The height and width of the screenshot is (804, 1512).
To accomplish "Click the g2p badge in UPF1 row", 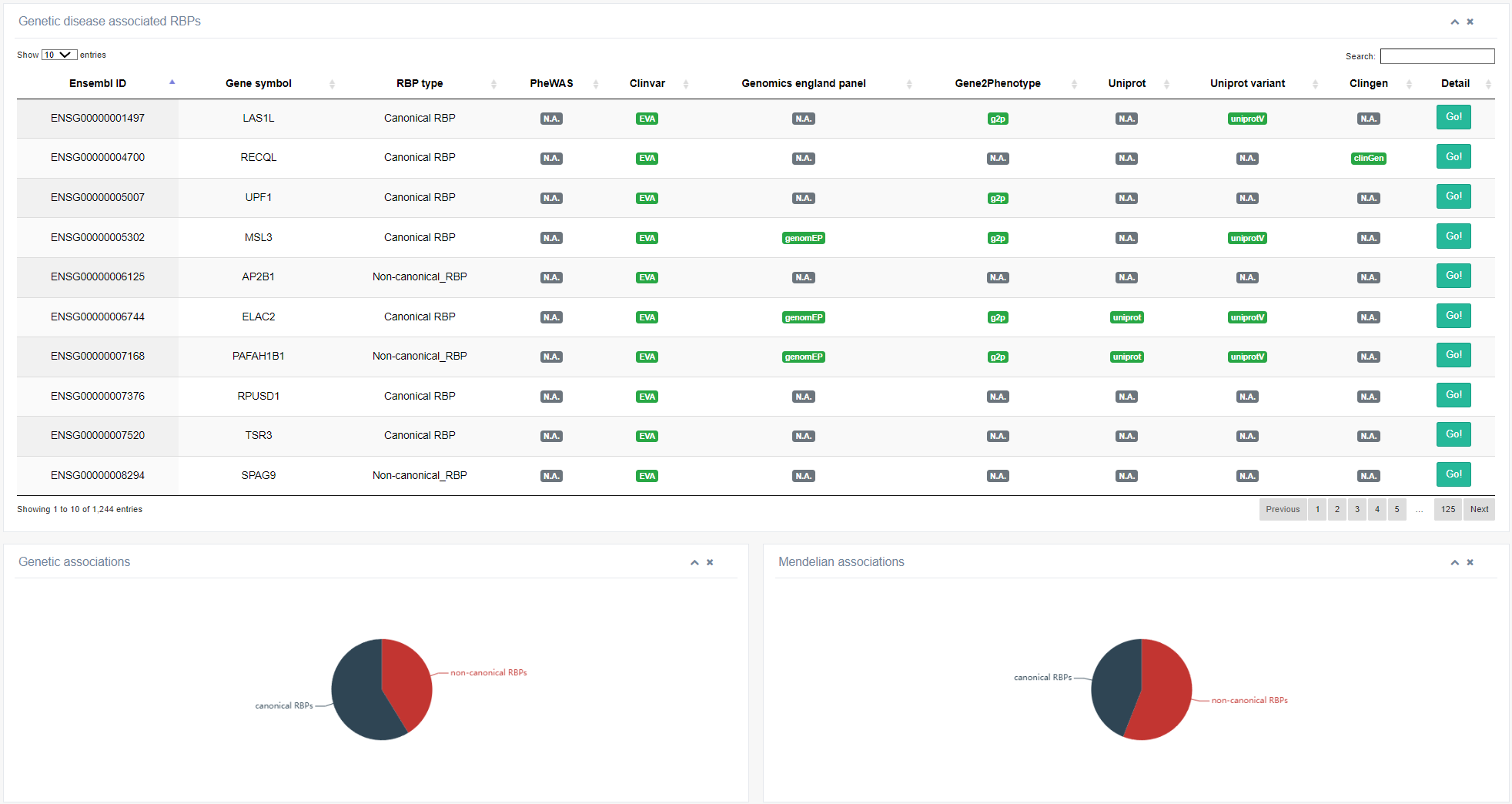I will point(997,199).
